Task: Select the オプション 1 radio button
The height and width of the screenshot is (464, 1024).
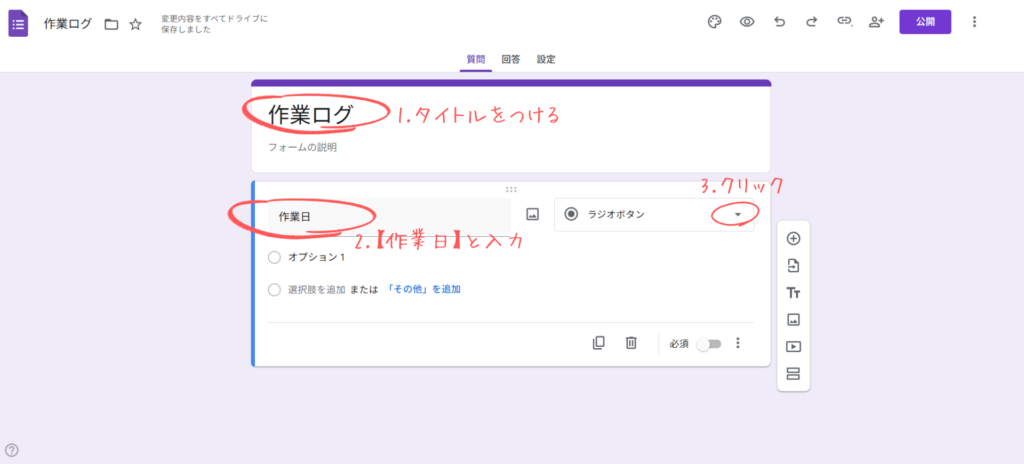Action: [274, 257]
